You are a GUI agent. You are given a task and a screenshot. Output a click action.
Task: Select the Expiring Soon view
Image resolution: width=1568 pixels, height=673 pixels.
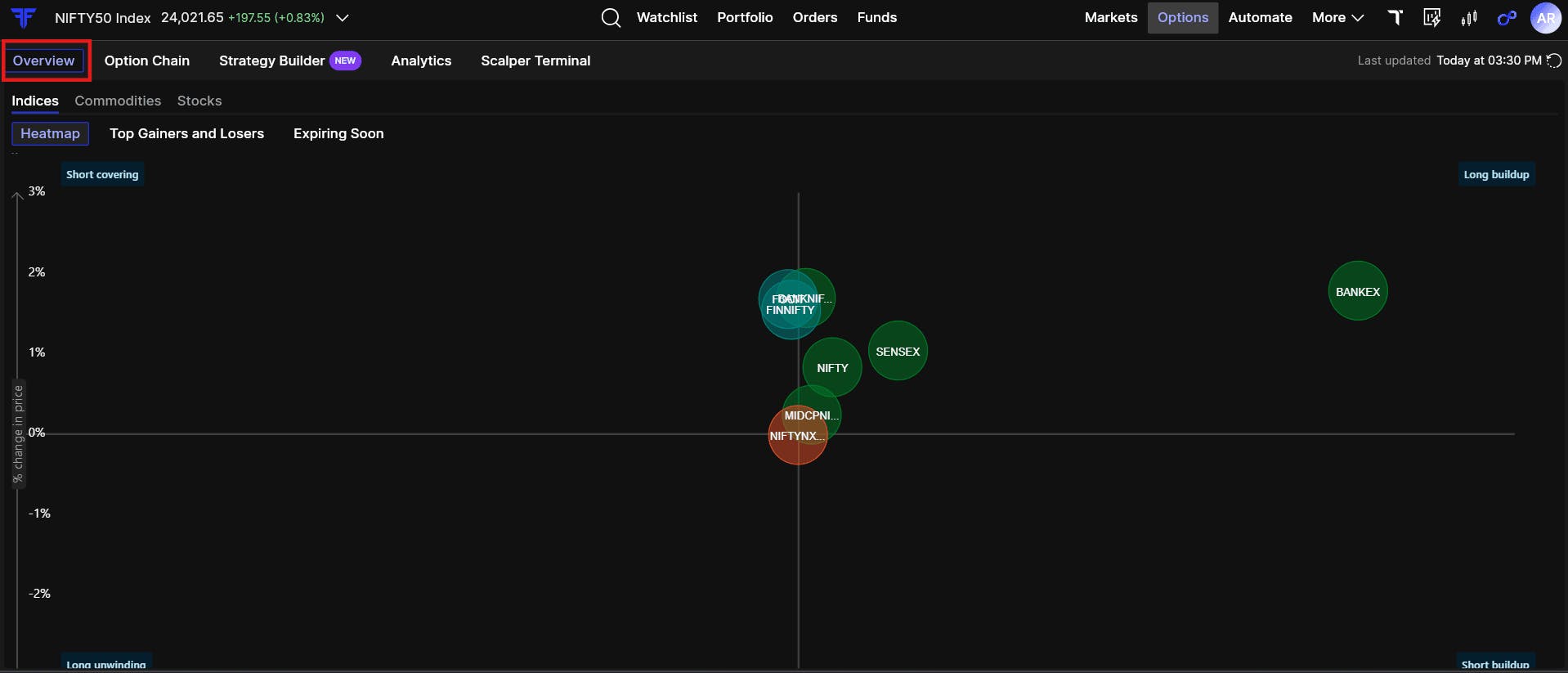(x=338, y=133)
